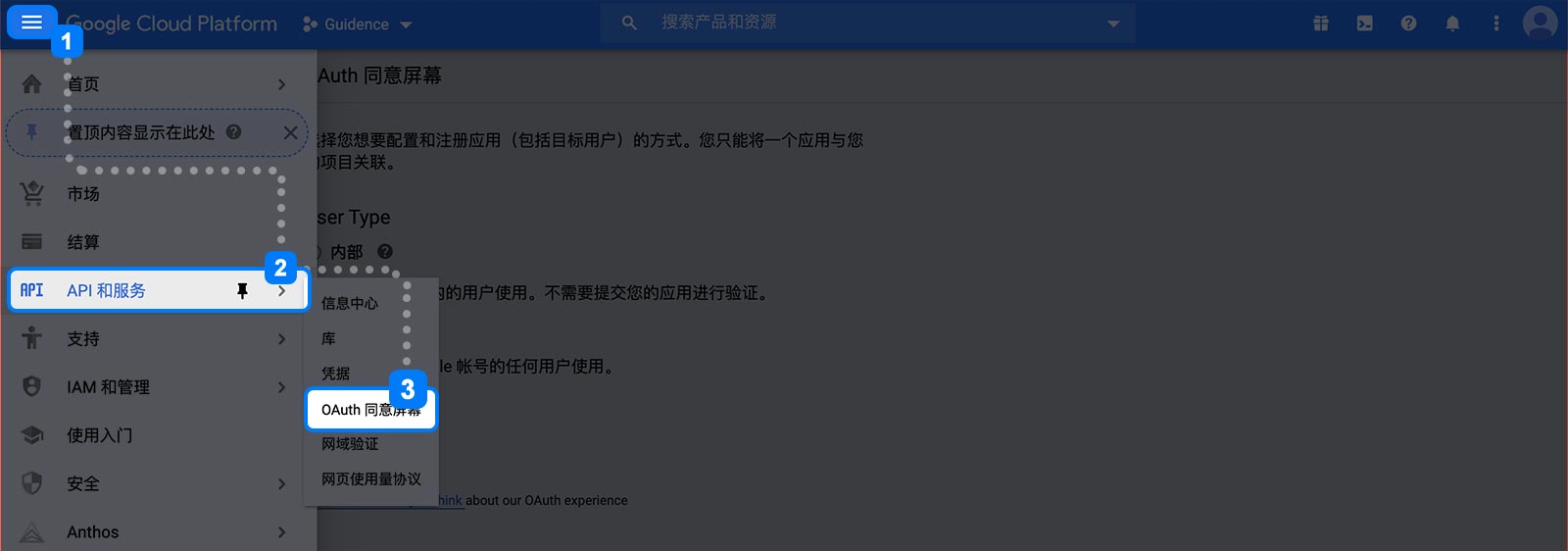Click the Anthos triangle icon
The width and height of the screenshot is (1568, 551).
32,531
